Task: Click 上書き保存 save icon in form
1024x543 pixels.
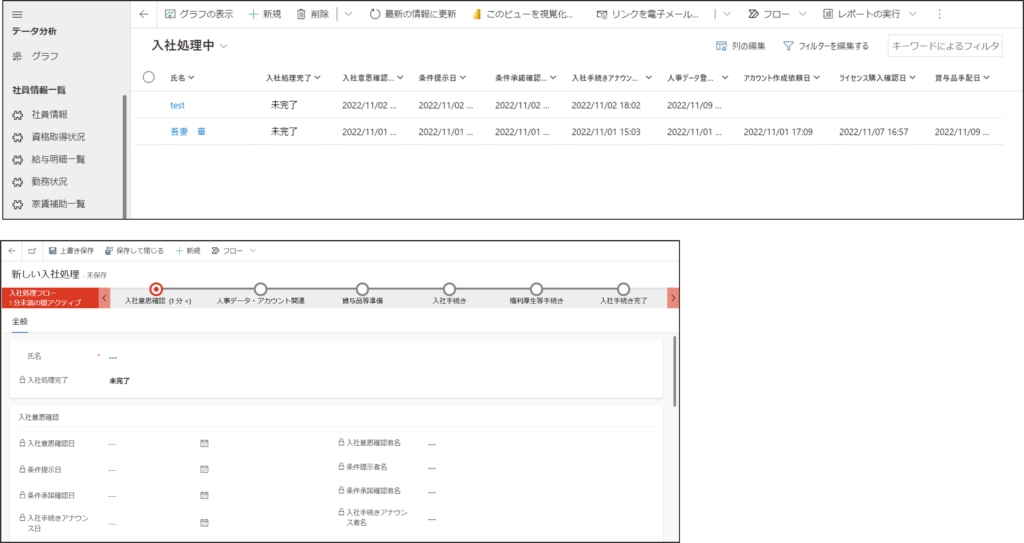Action: click(52, 251)
